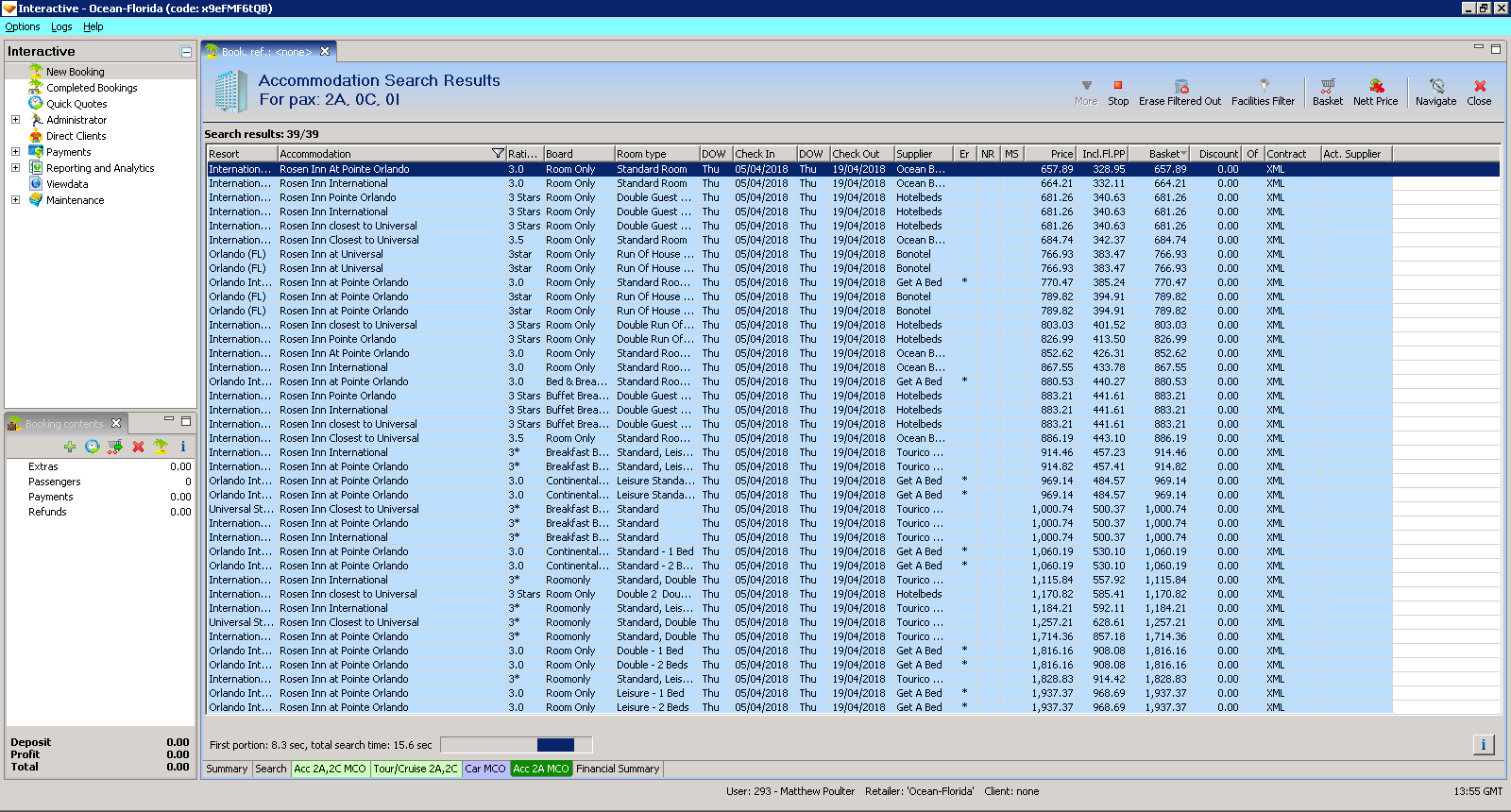This screenshot has width=1511, height=812.
Task: Click the search progress bar
Action: [516, 745]
